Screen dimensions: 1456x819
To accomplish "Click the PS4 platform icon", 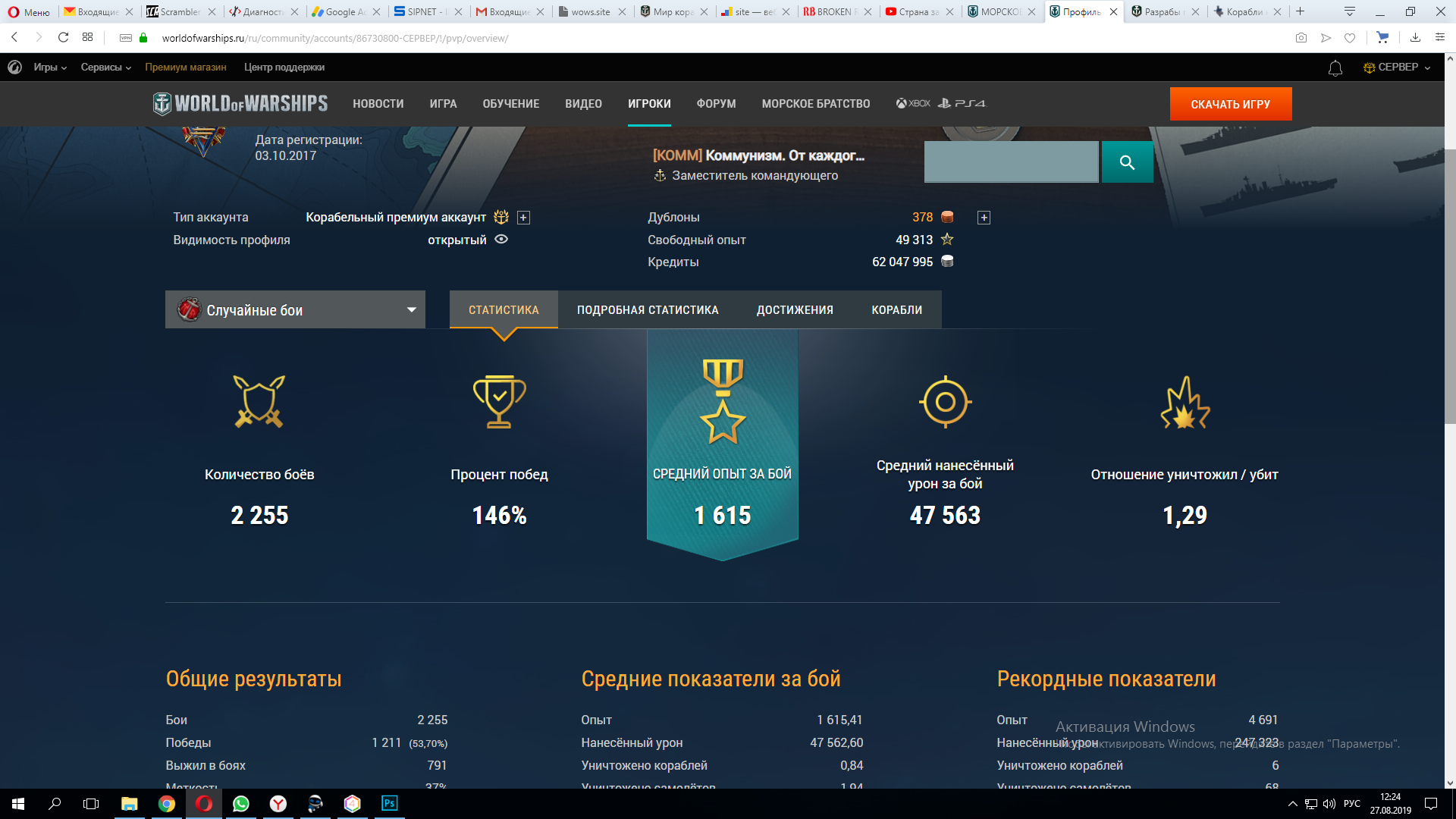I will (x=962, y=104).
